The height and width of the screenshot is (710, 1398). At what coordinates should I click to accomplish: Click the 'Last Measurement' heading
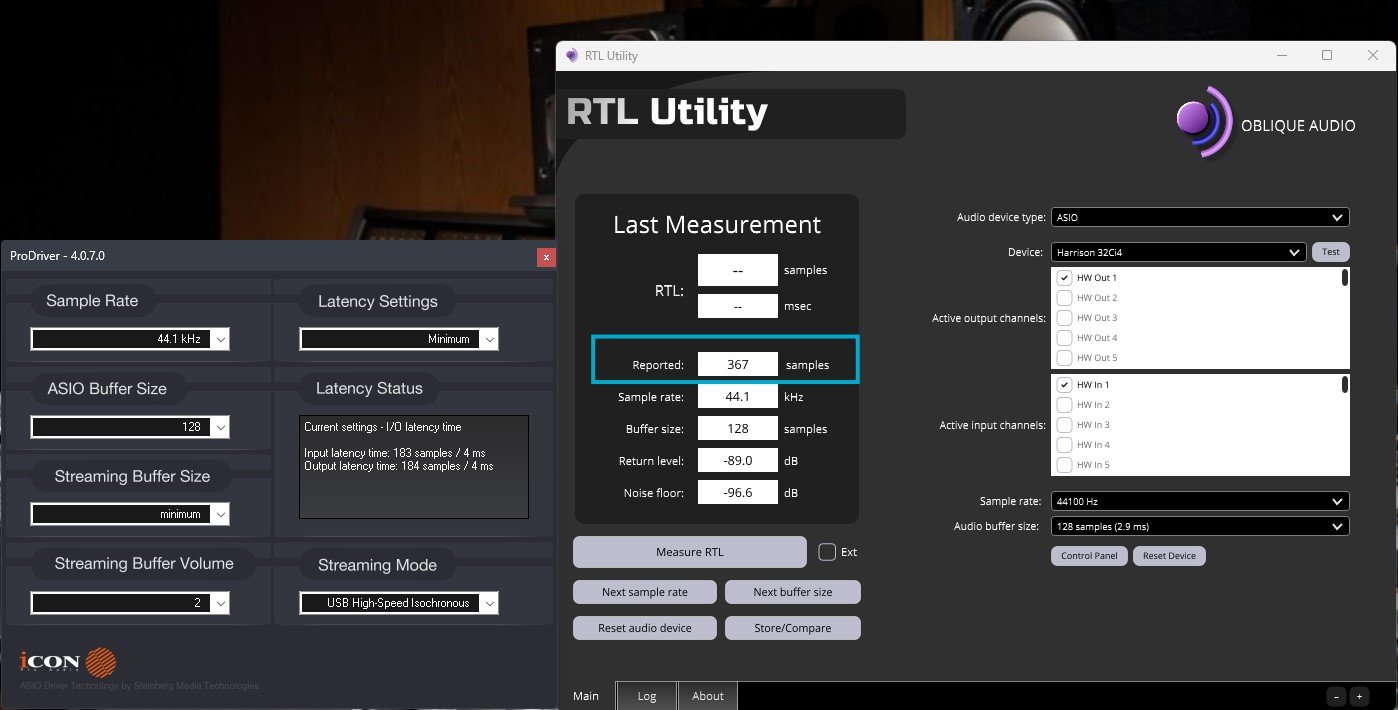(717, 225)
